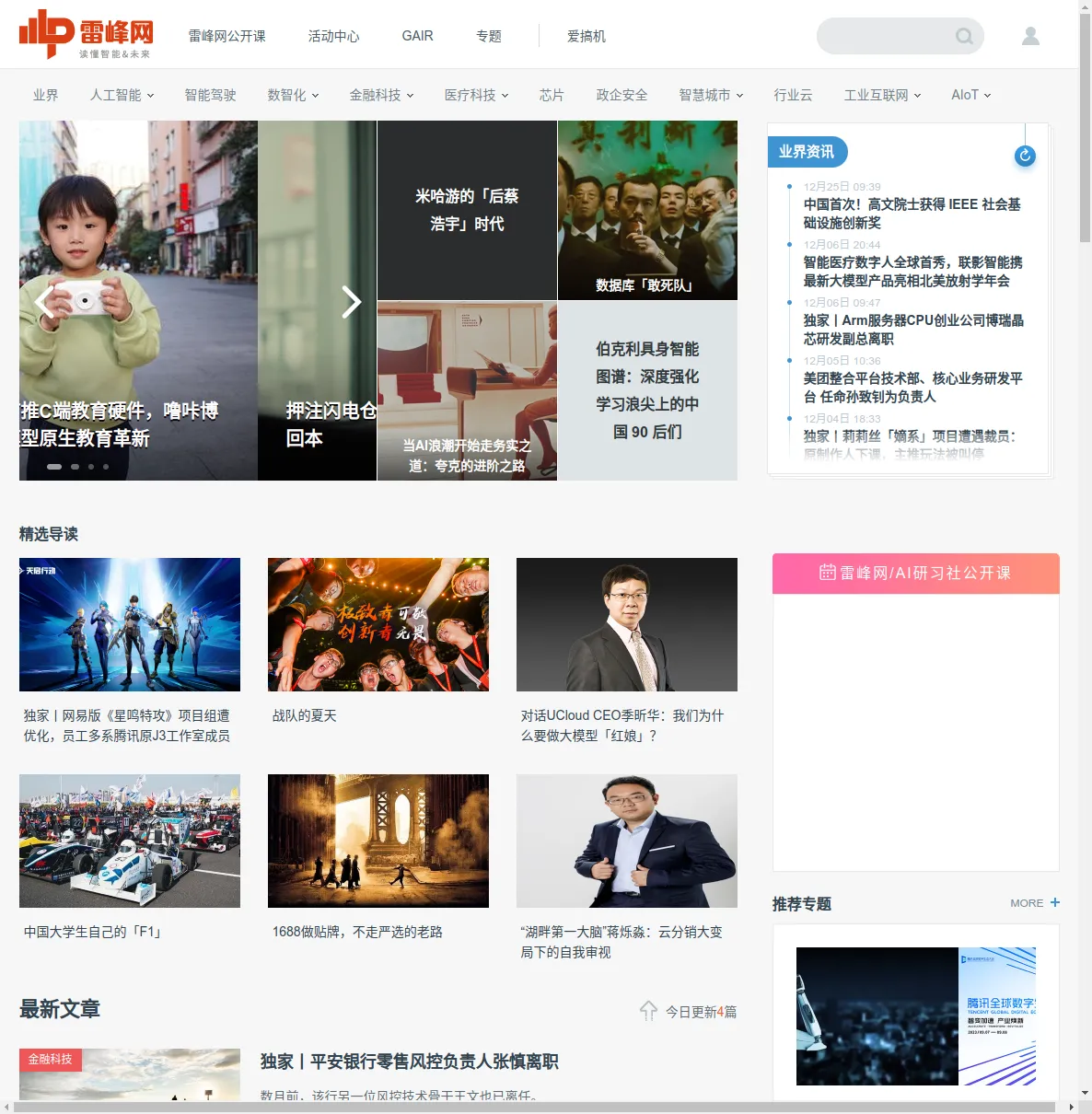Open 爱搞机 in top menu
The height and width of the screenshot is (1114, 1092).
[587, 36]
